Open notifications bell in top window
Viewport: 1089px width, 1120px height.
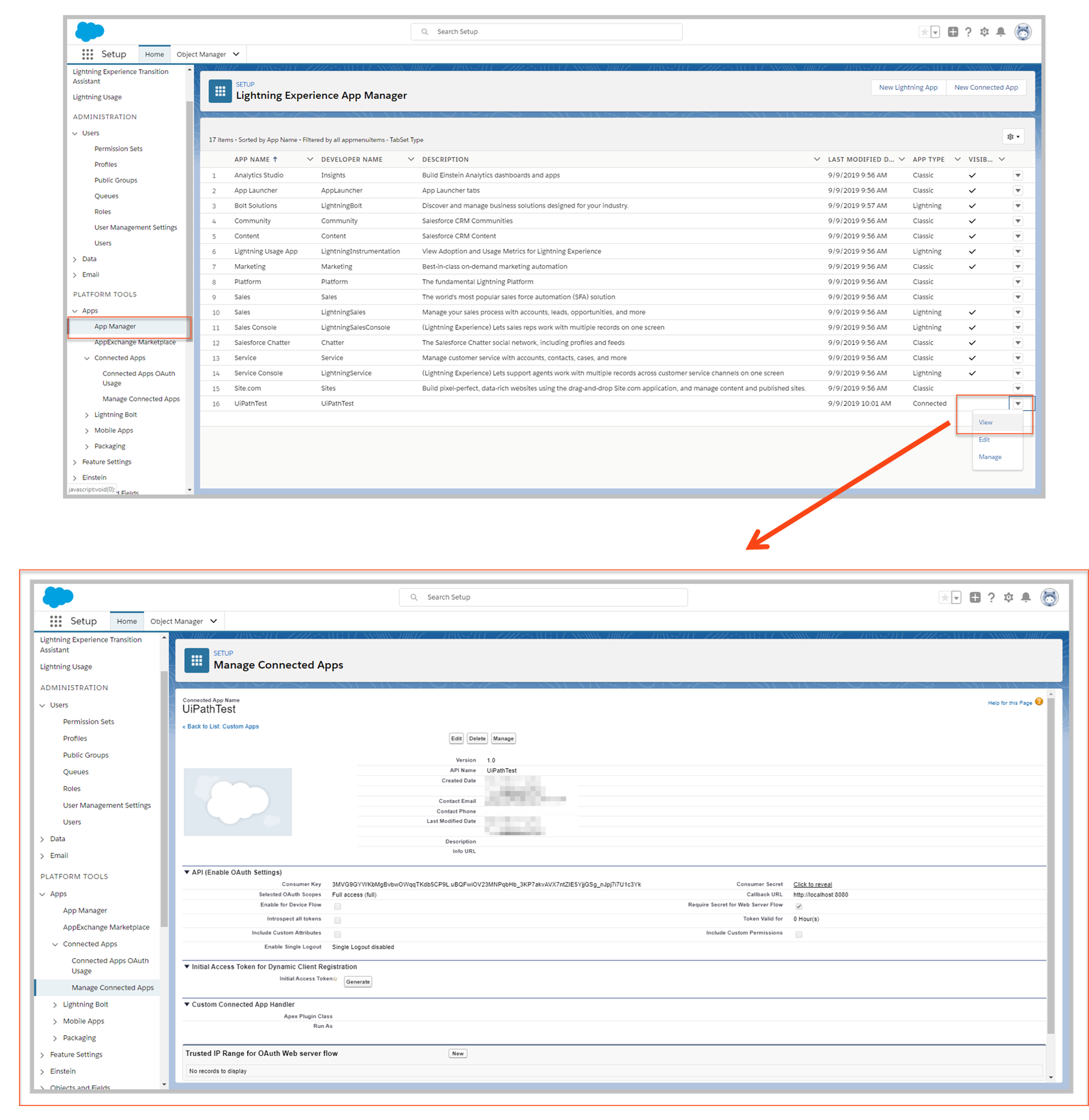tap(1000, 32)
